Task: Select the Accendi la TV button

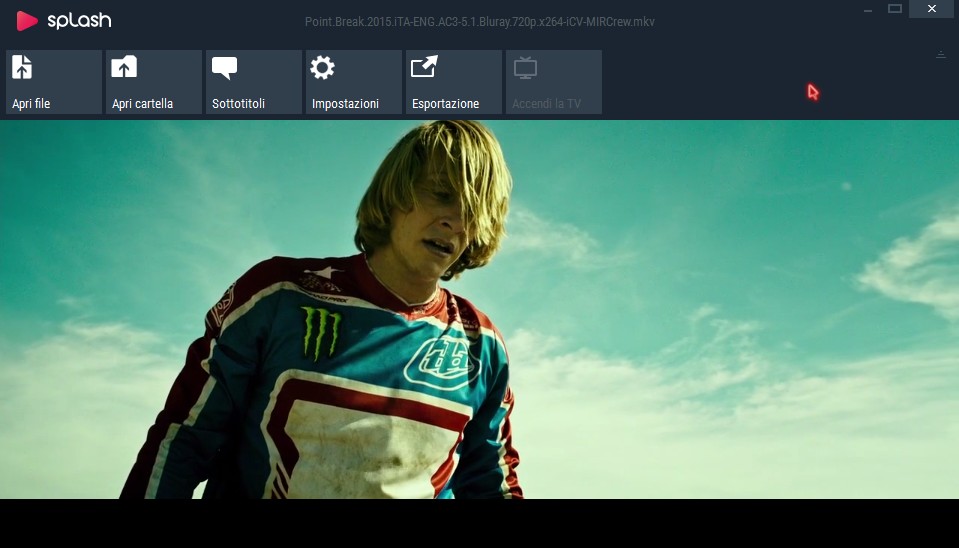Action: [554, 82]
